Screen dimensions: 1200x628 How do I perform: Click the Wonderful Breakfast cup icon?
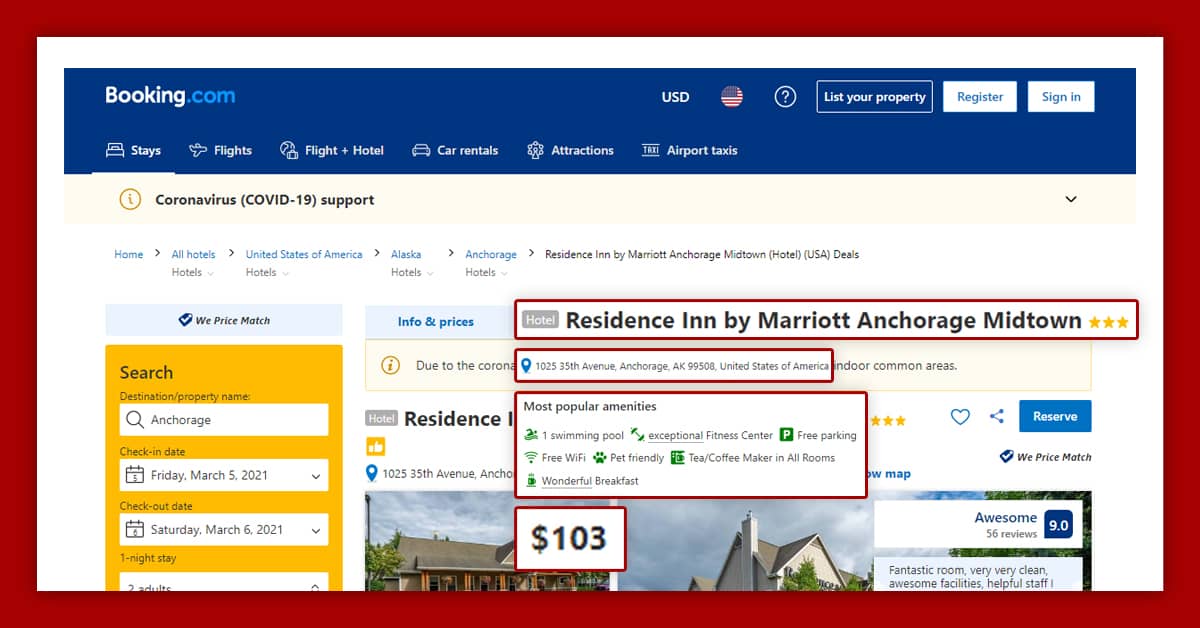pyautogui.click(x=531, y=481)
